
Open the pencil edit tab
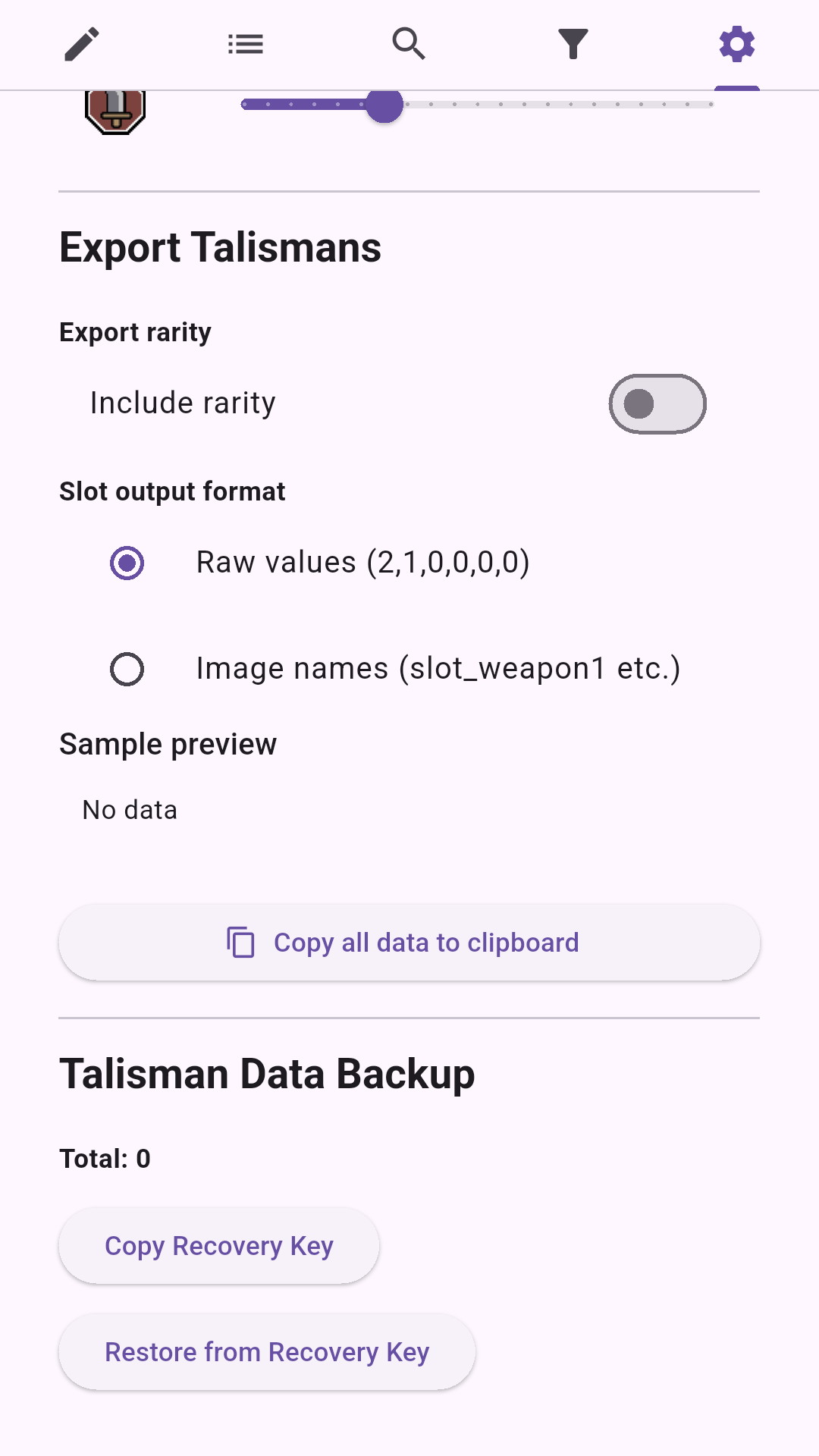pyautogui.click(x=82, y=44)
